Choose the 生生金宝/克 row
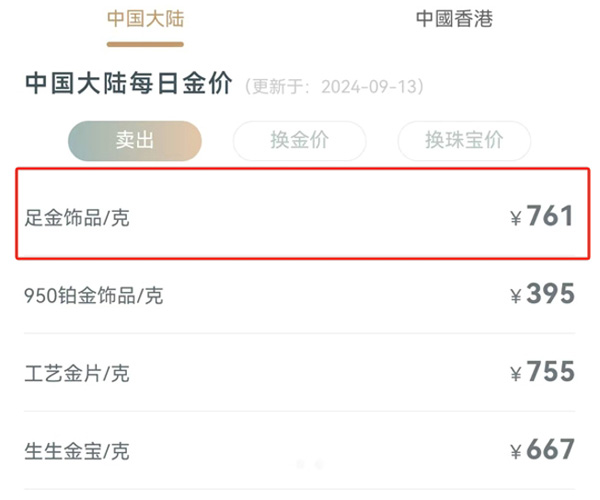Screen dimensions: 600x500 click(77, 451)
